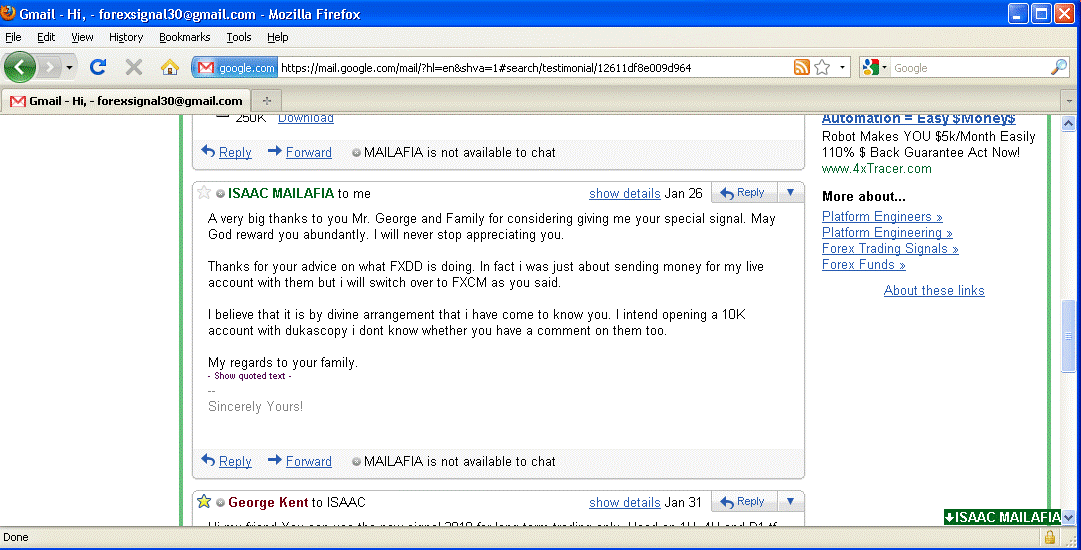This screenshot has height=550, width=1081.
Task: Stop loading with the X icon
Action: (134, 67)
